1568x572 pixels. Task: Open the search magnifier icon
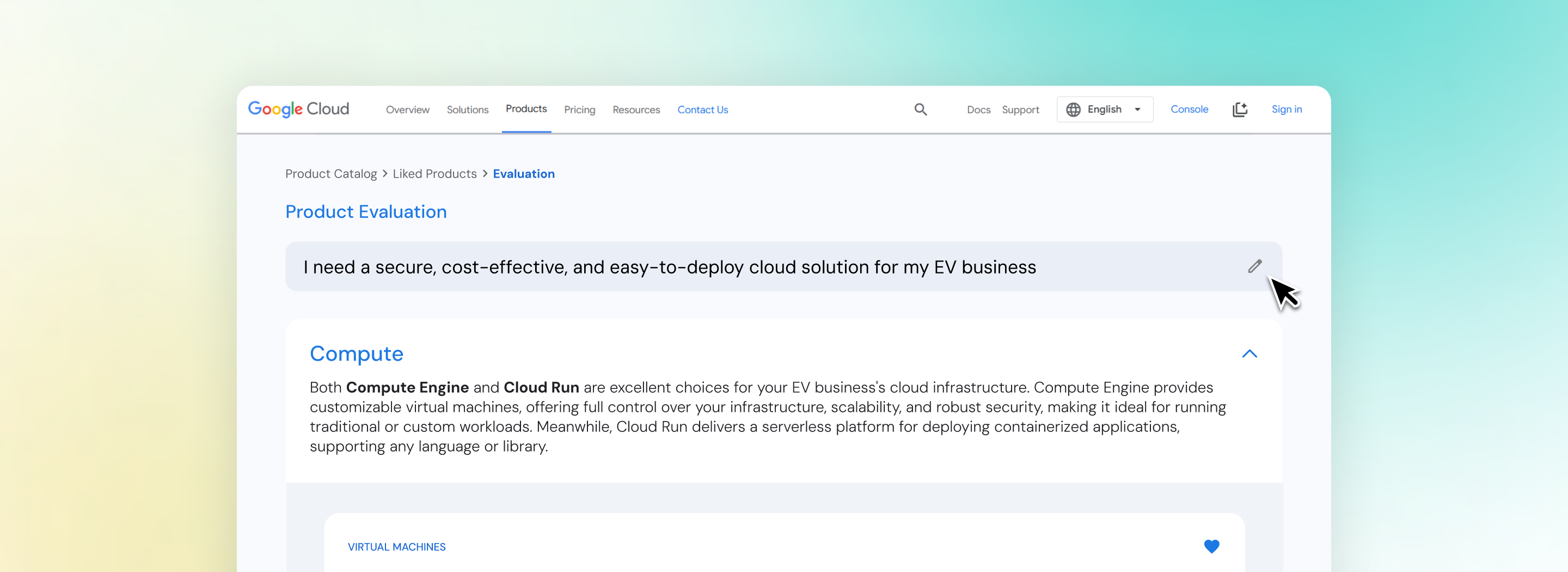(x=920, y=109)
